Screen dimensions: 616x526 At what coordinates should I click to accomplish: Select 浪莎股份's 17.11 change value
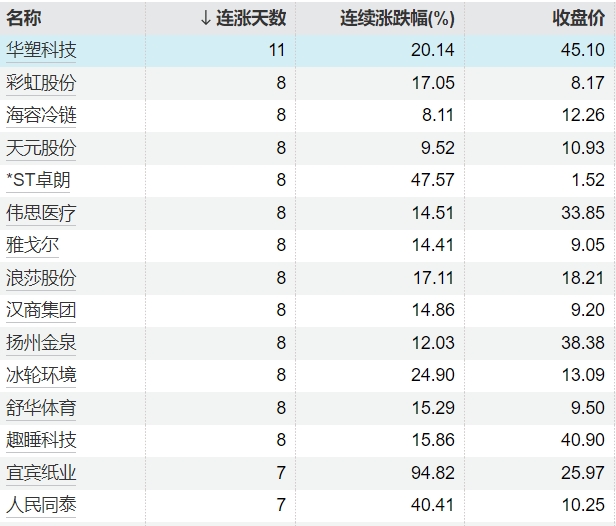(433, 278)
